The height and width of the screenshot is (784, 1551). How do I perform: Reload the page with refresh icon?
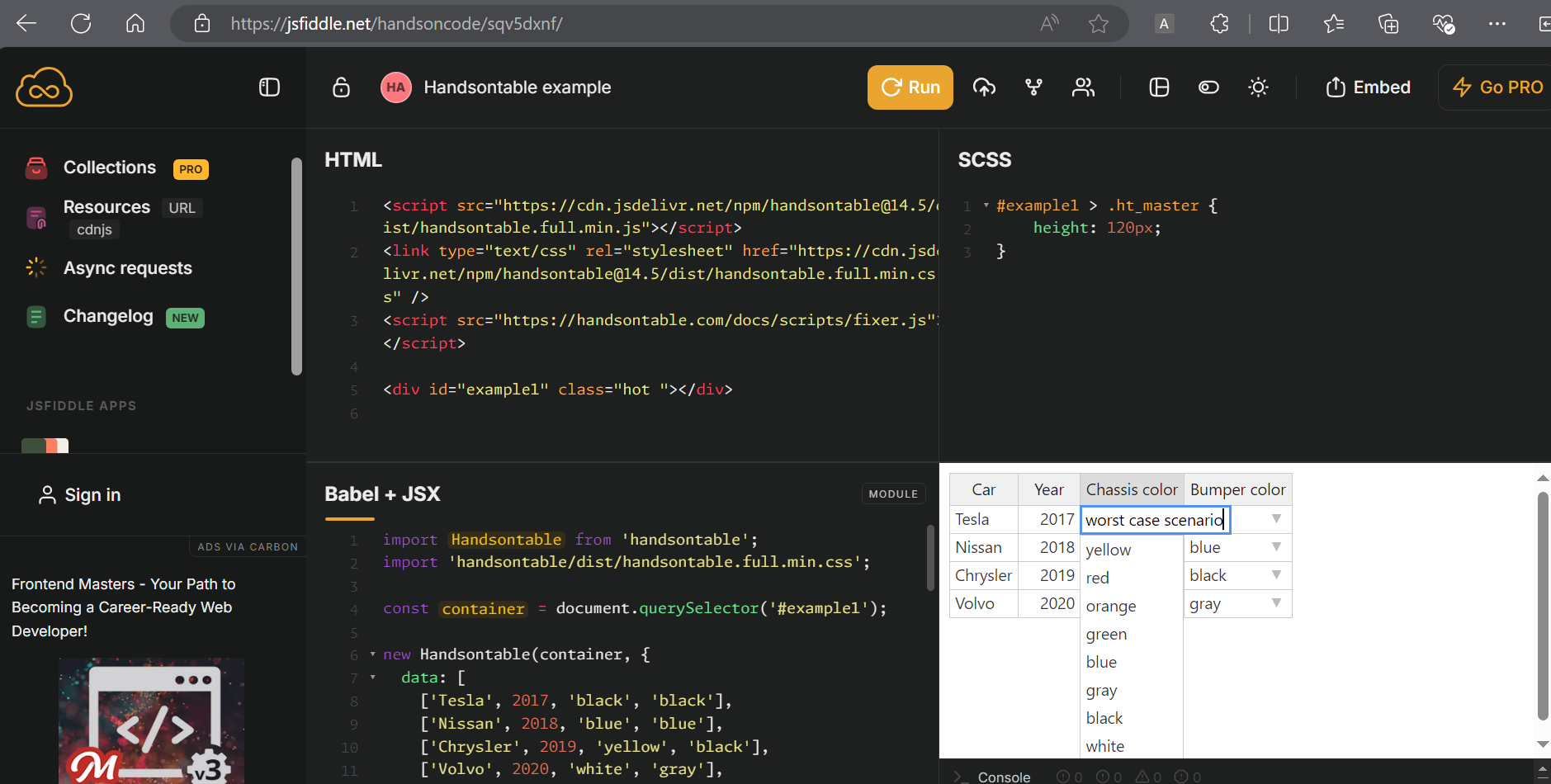click(x=81, y=23)
